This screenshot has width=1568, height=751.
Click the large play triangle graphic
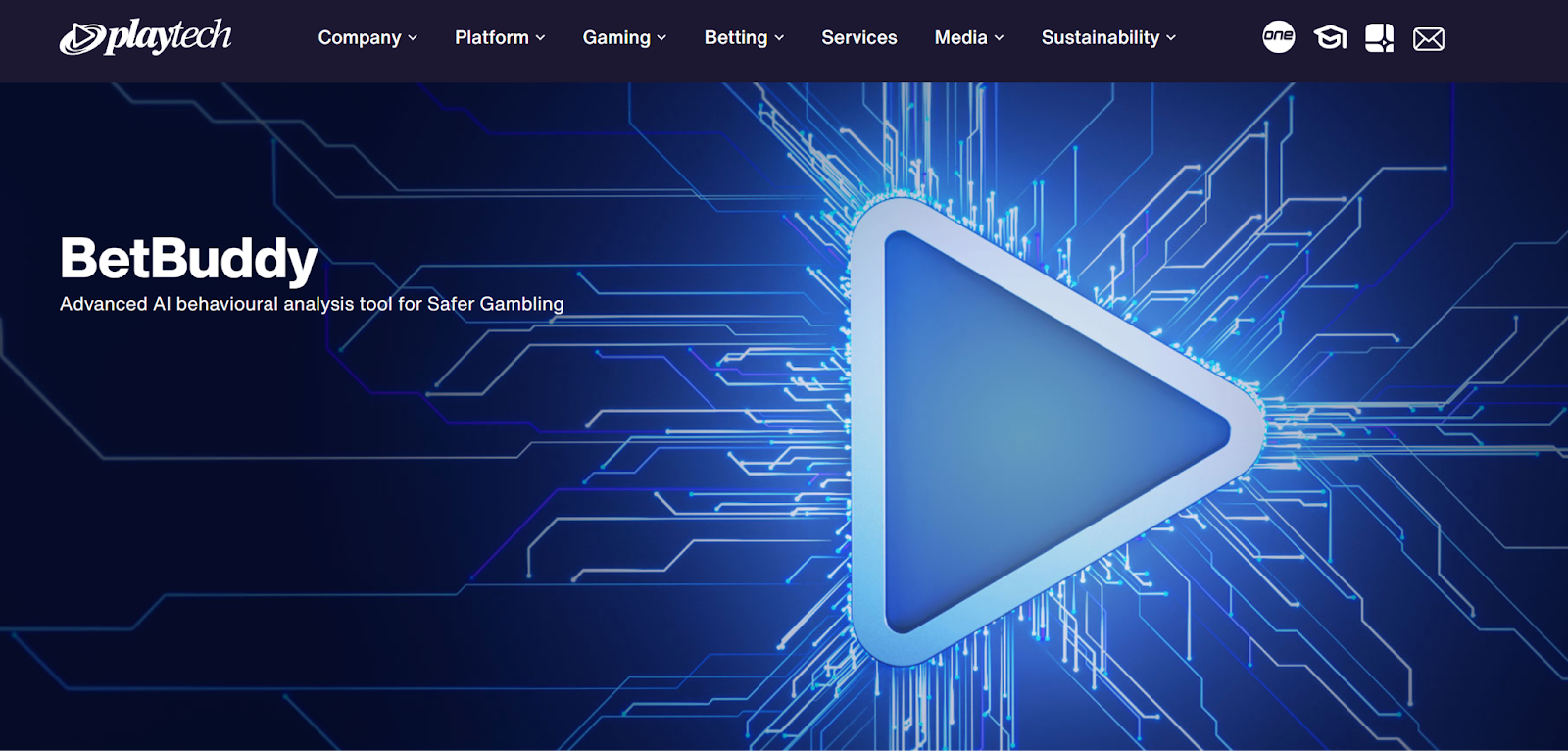coord(1055,431)
